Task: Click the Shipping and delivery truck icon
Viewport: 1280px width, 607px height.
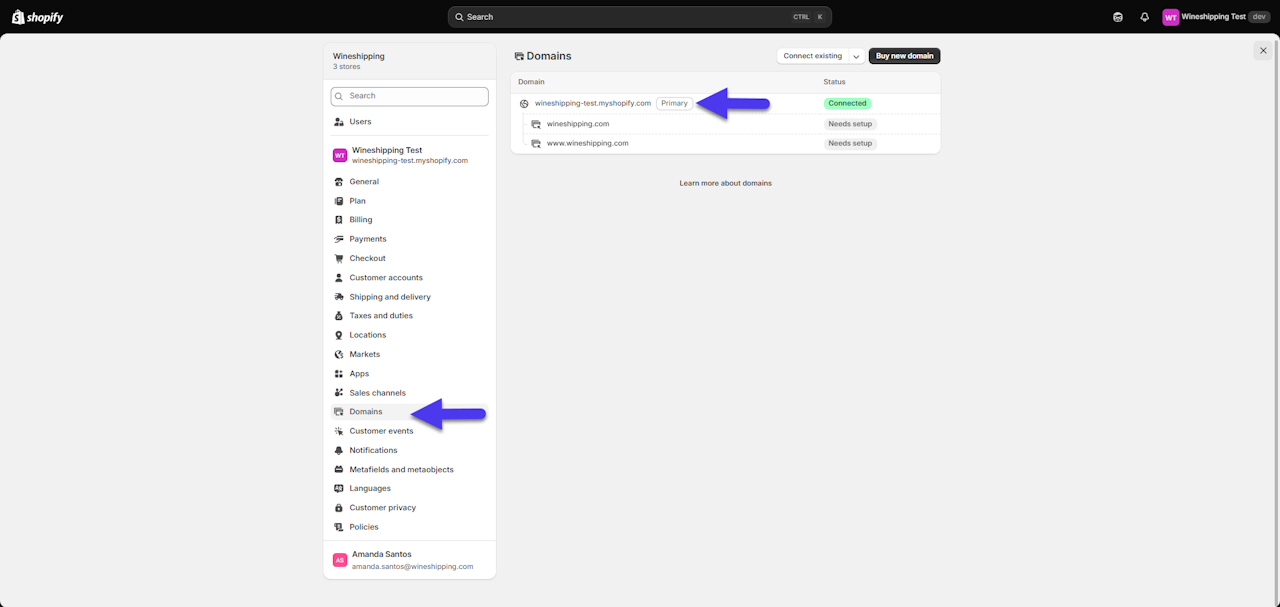Action: coord(339,297)
